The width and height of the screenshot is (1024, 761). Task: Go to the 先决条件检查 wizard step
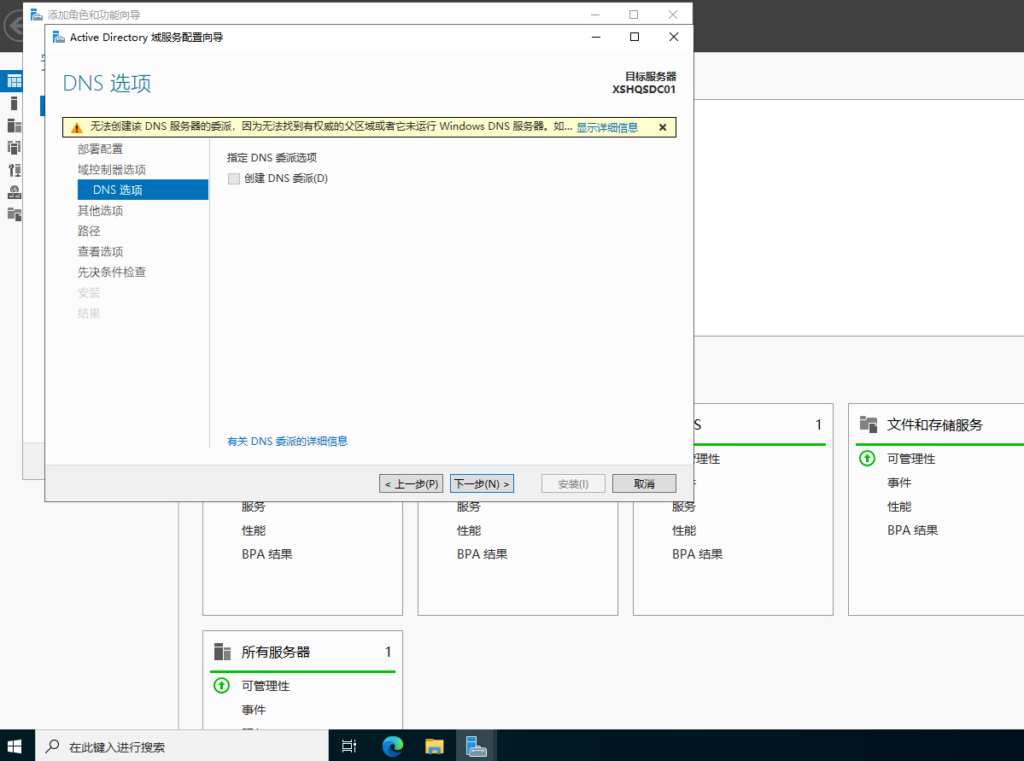coord(112,272)
